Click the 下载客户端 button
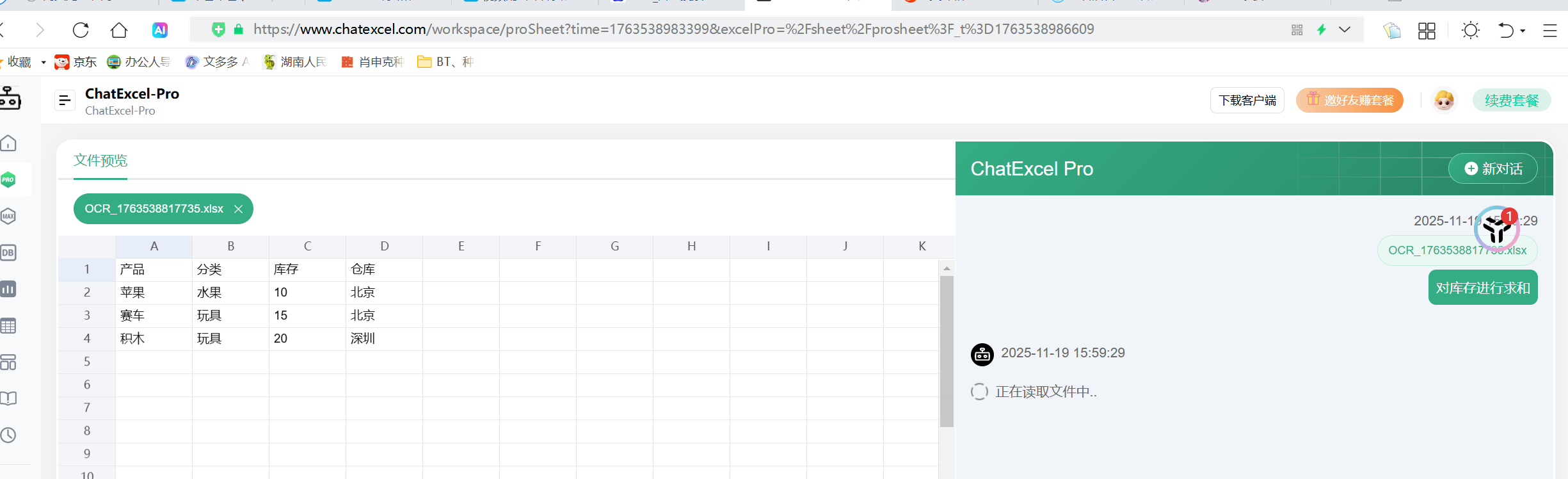 [x=1247, y=101]
